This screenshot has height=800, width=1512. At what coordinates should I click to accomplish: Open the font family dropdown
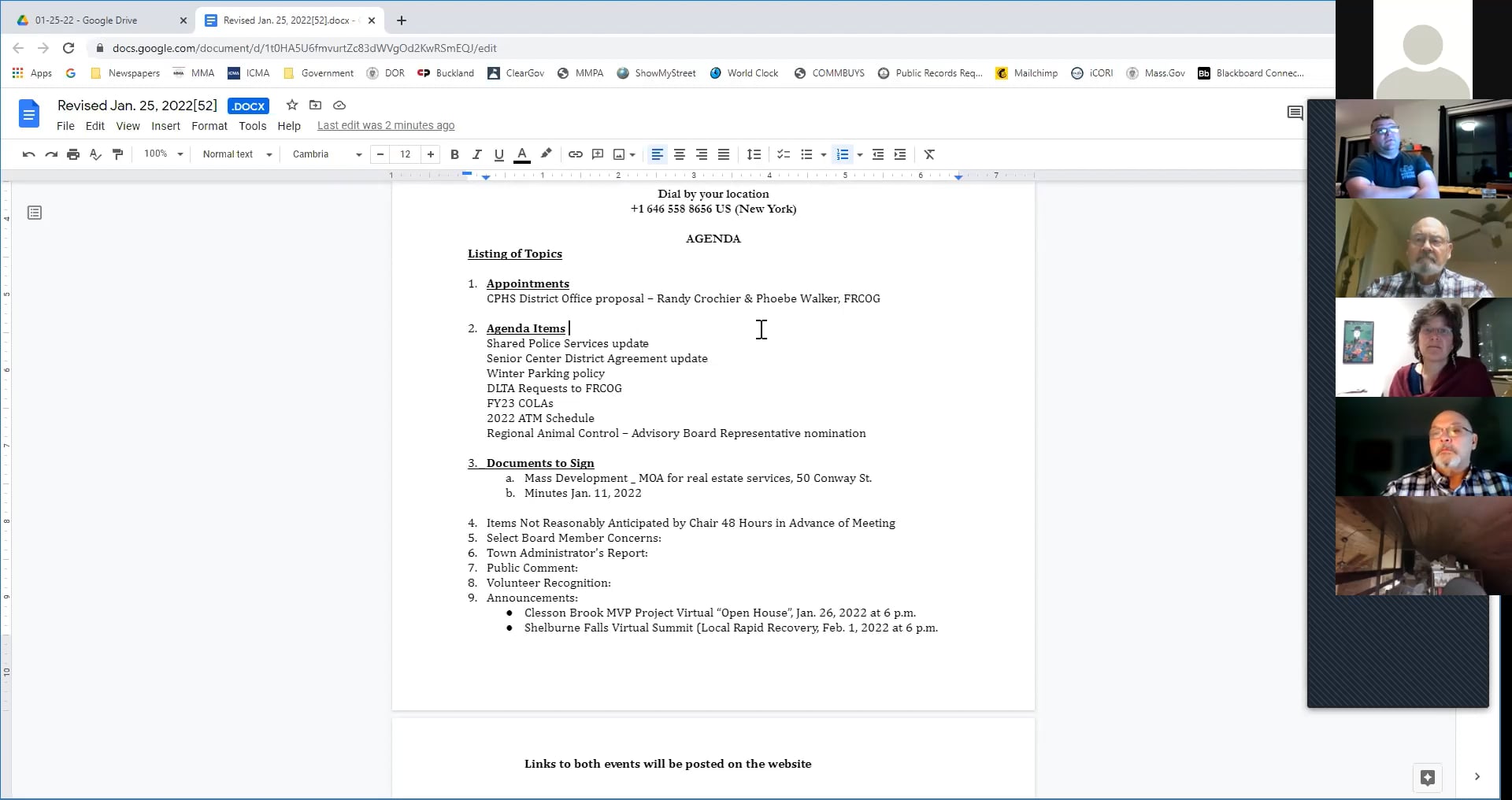tap(325, 154)
